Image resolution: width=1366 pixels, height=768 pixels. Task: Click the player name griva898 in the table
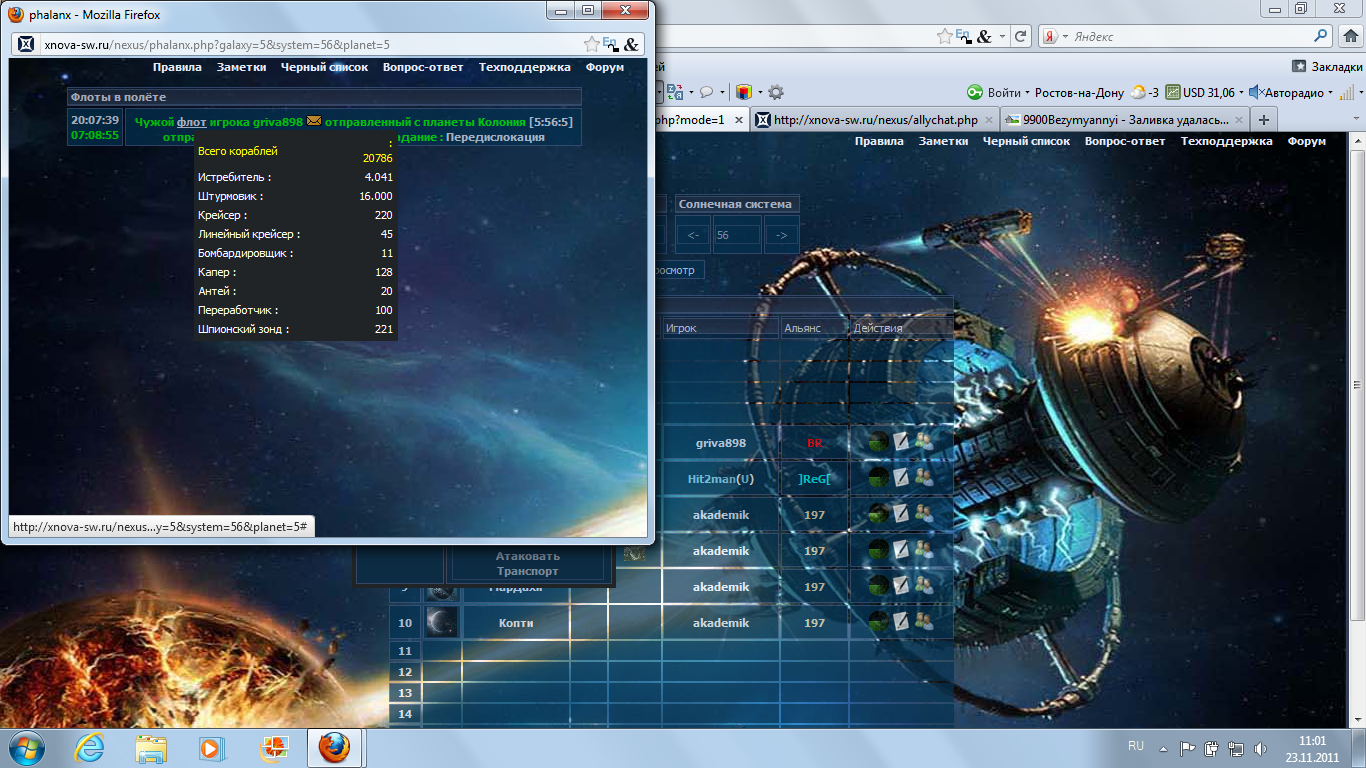click(x=720, y=442)
